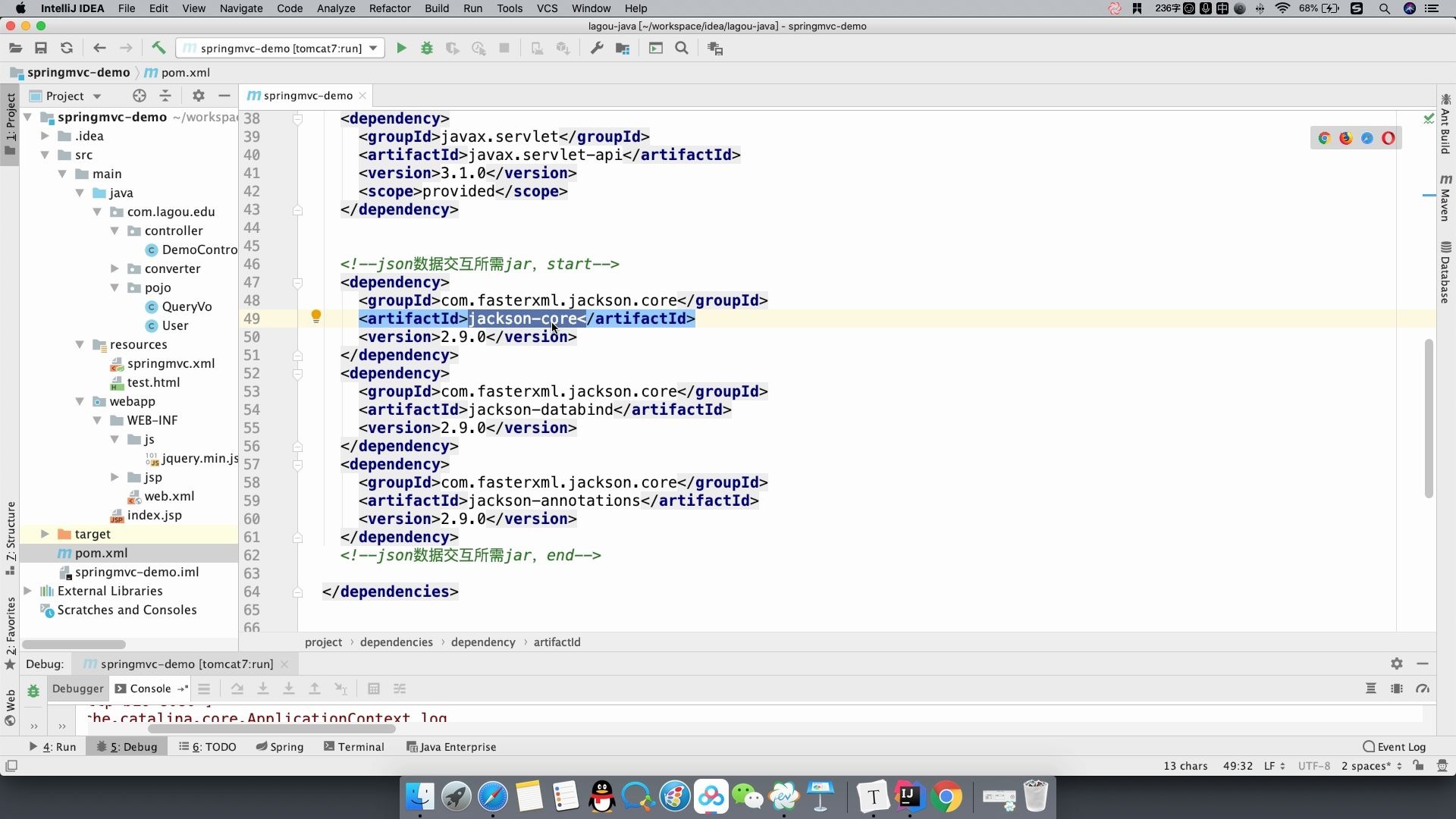Open Project Structure folder icon in toolbar
Viewport: 1456px width, 819px height.
(x=623, y=49)
